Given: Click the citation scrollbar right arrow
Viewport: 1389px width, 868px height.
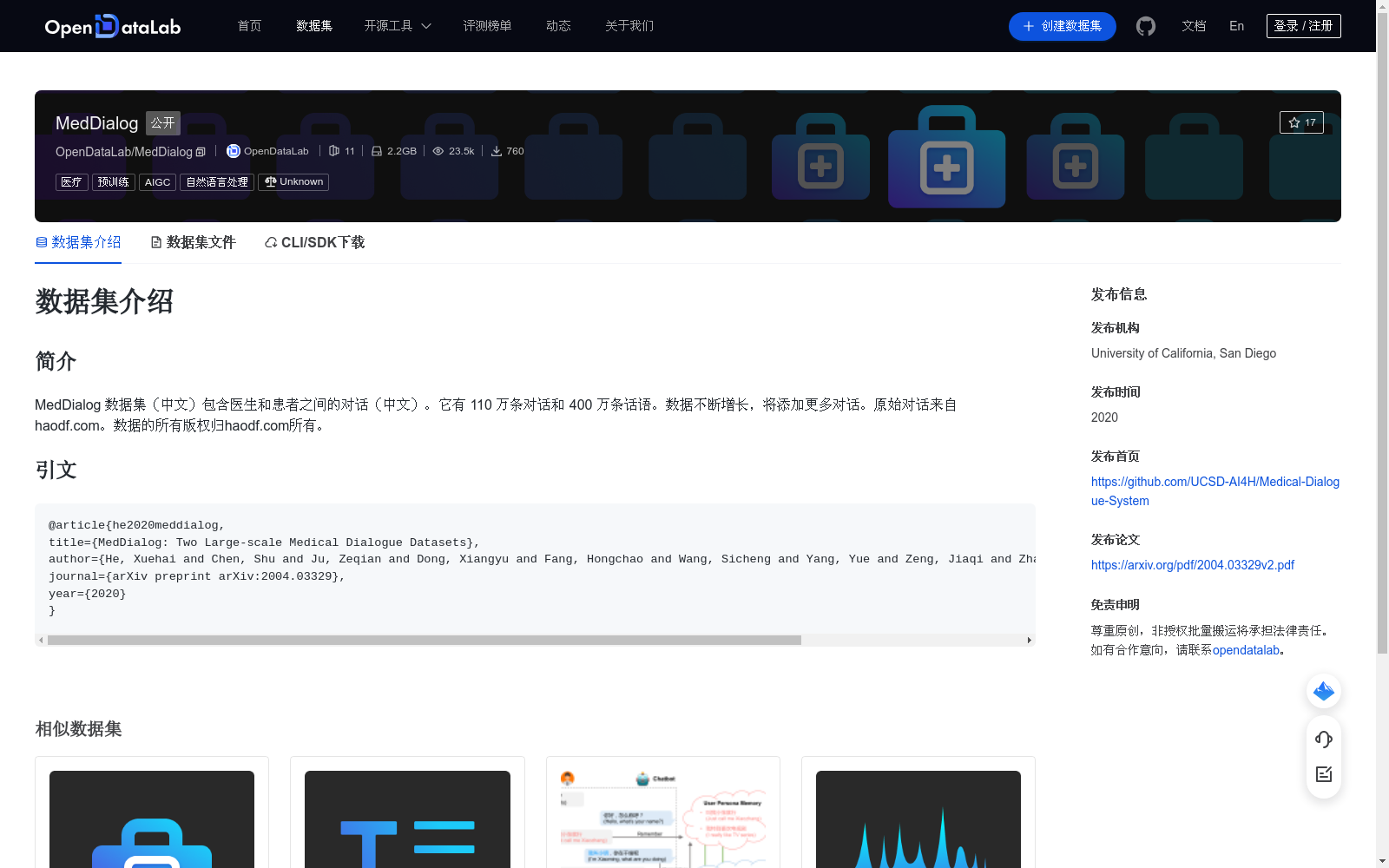Looking at the screenshot, I should coord(1030,641).
